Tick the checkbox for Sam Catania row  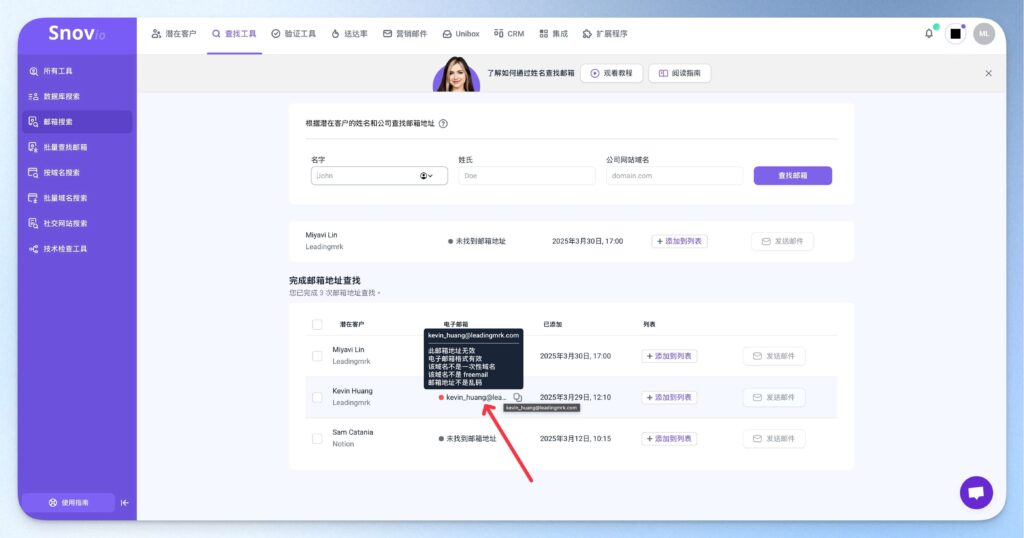coord(317,439)
